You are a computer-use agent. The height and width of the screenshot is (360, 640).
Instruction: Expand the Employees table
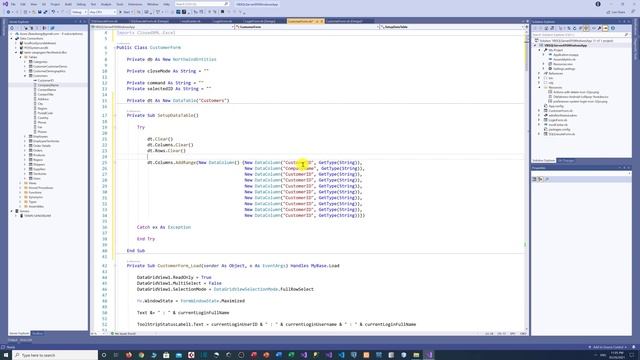point(25,136)
